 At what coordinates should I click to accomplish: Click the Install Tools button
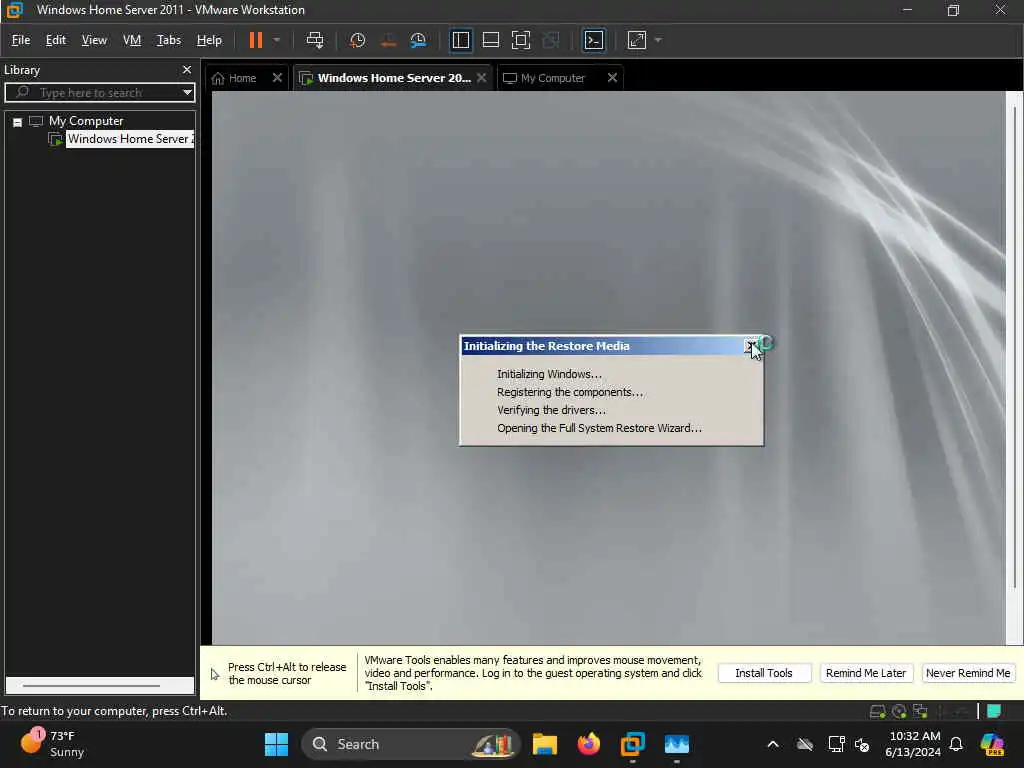(x=764, y=673)
